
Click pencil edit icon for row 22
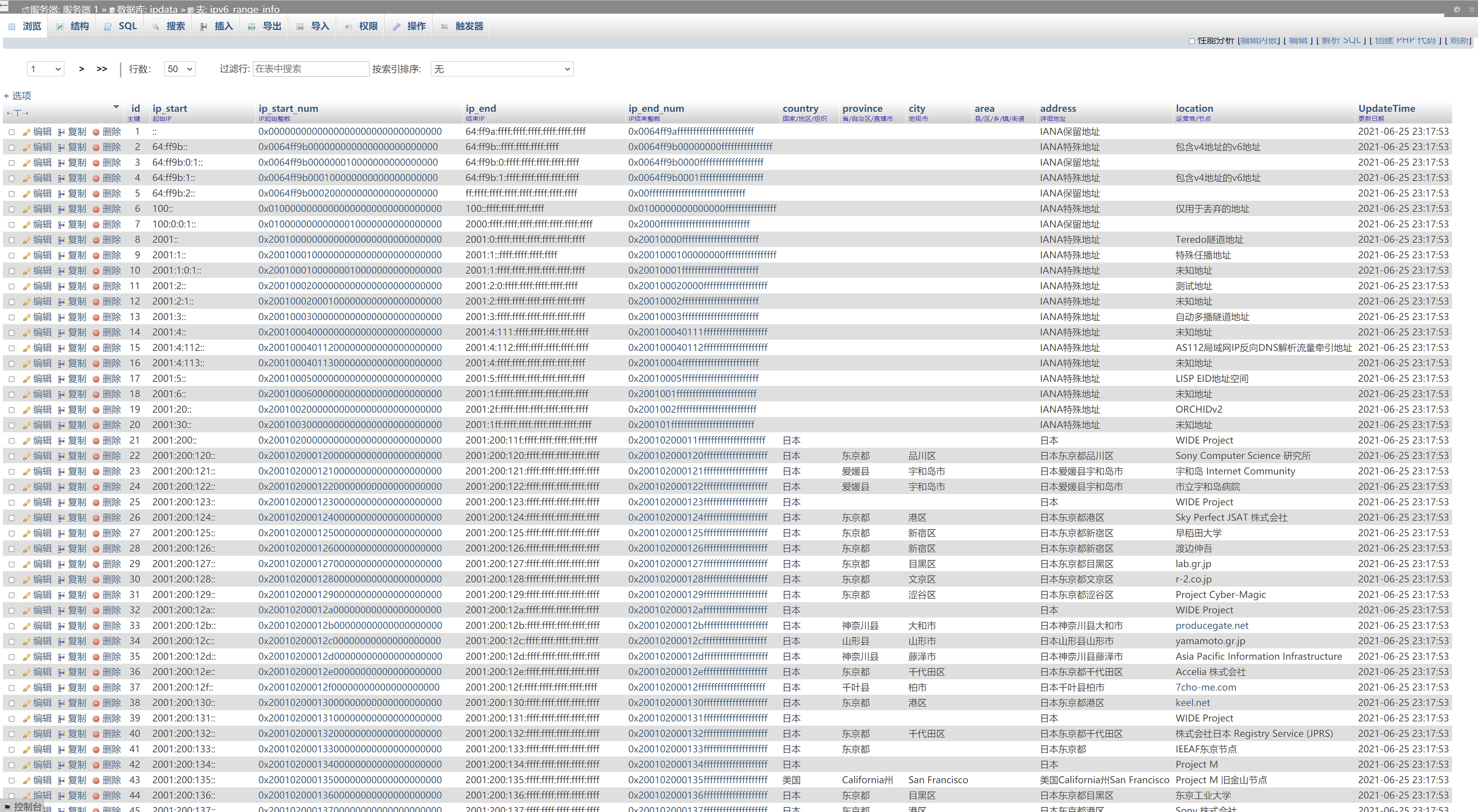click(26, 456)
